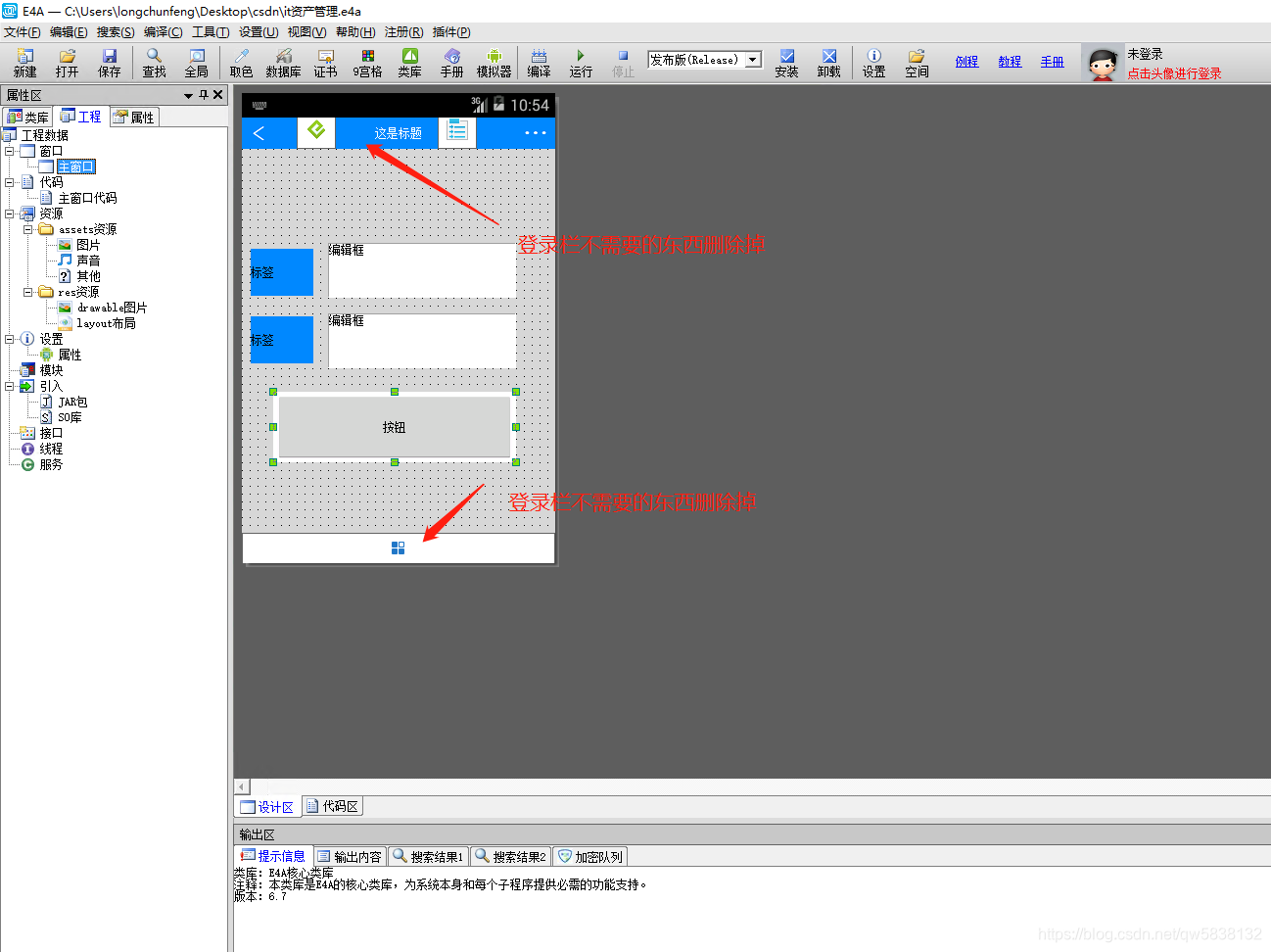Save project using 保存 toolbar icon

click(x=109, y=63)
